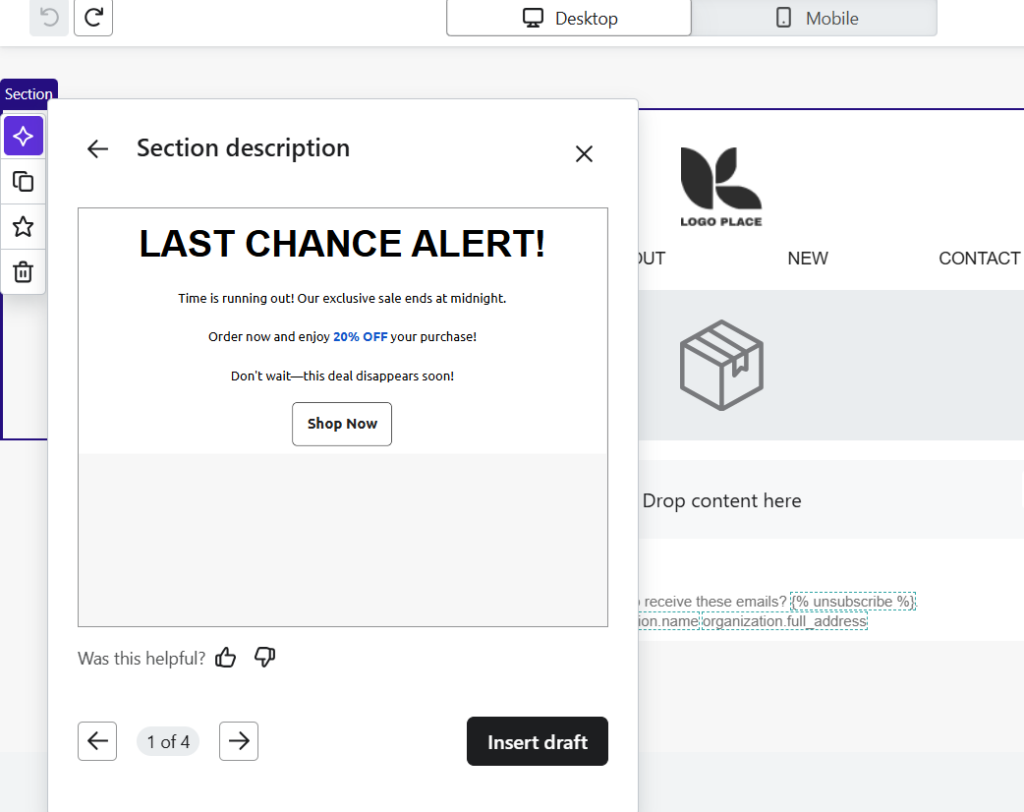Viewport: 1024px width, 812px height.
Task: Duplicate the section with copy icon
Action: pyautogui.click(x=24, y=182)
